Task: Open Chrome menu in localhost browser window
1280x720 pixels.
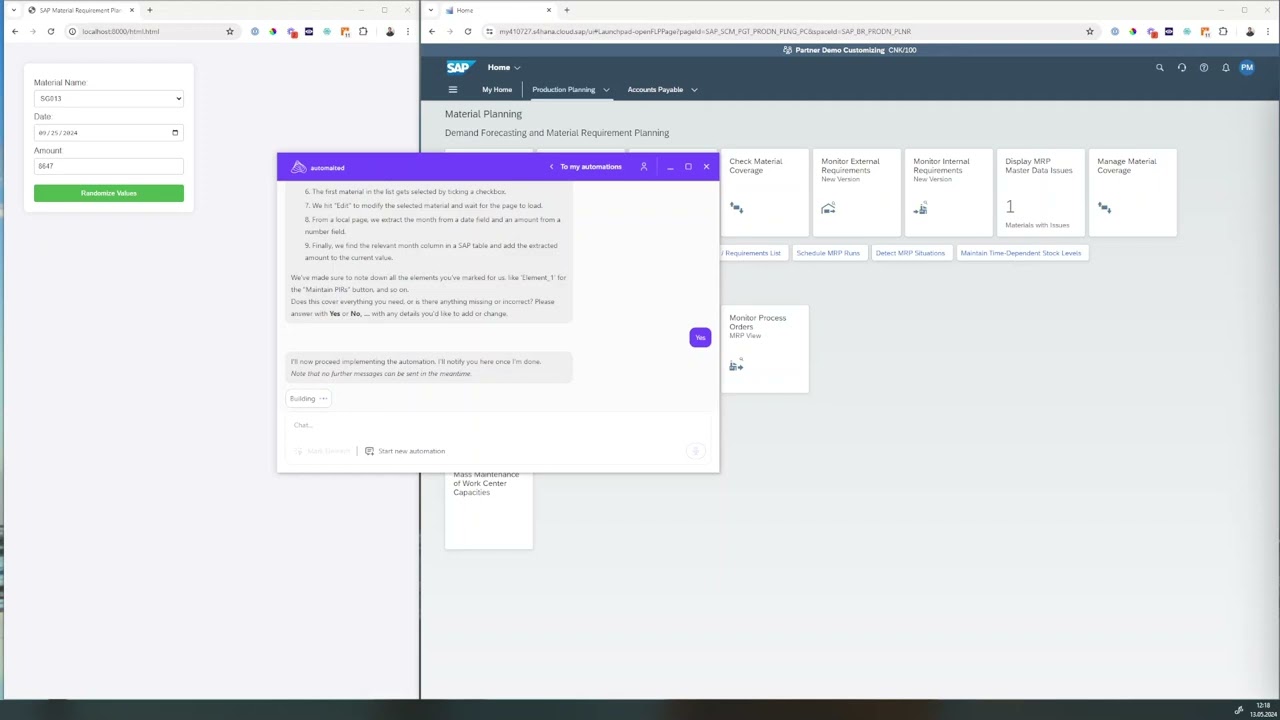Action: click(x=408, y=31)
